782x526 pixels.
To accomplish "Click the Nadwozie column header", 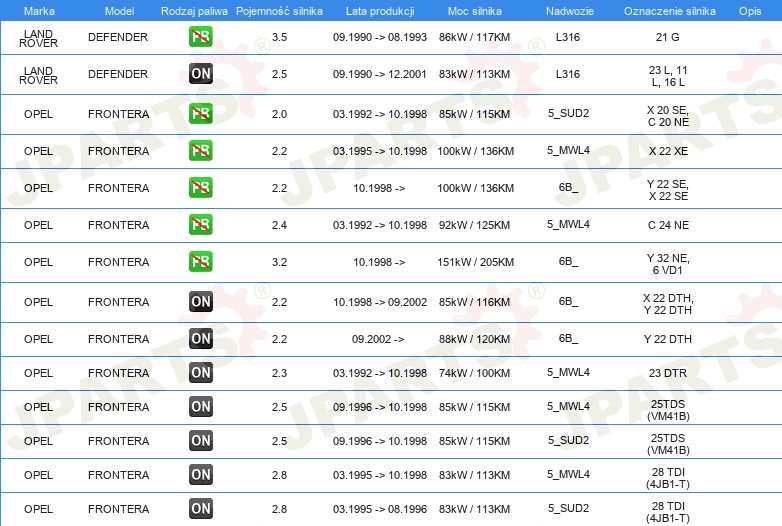I will pos(570,11).
